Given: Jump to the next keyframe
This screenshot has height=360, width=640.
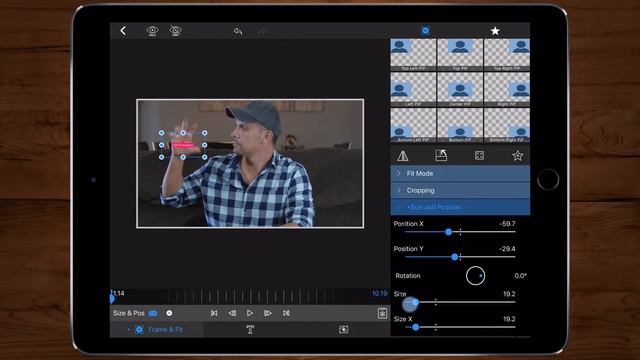Looking at the screenshot, I should coord(286,313).
